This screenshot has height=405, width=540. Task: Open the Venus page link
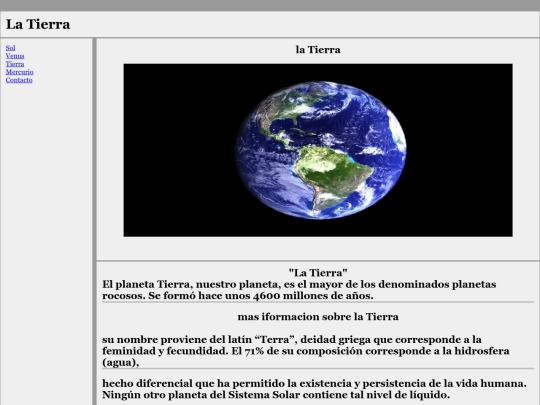pos(15,56)
